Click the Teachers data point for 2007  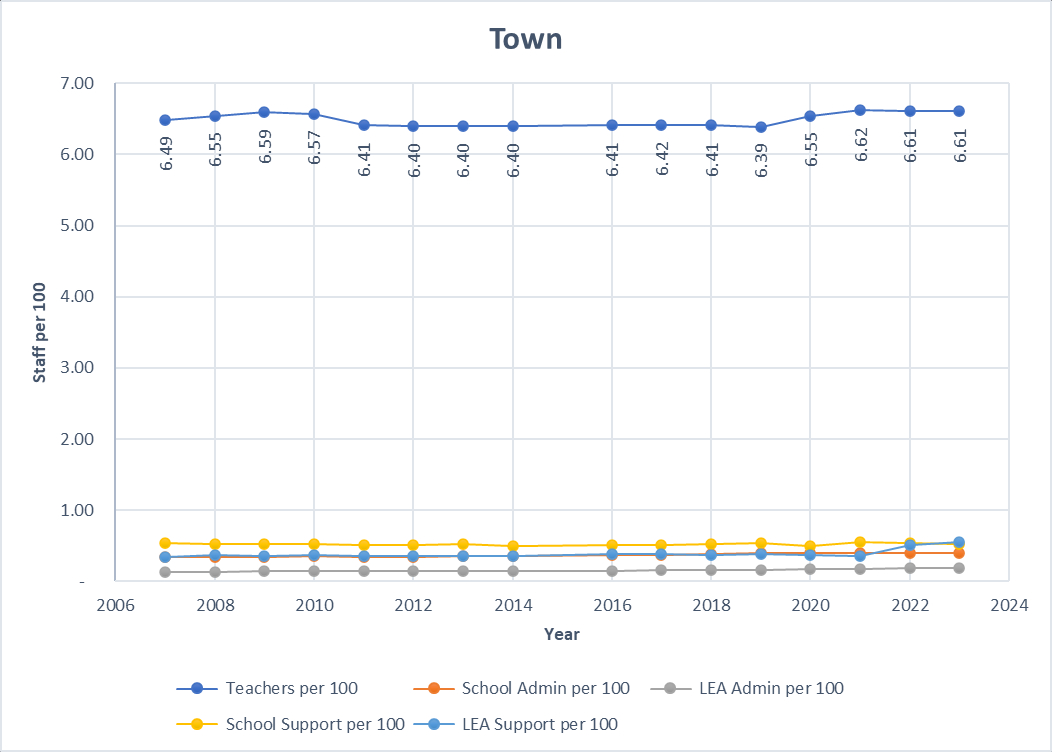tap(165, 120)
